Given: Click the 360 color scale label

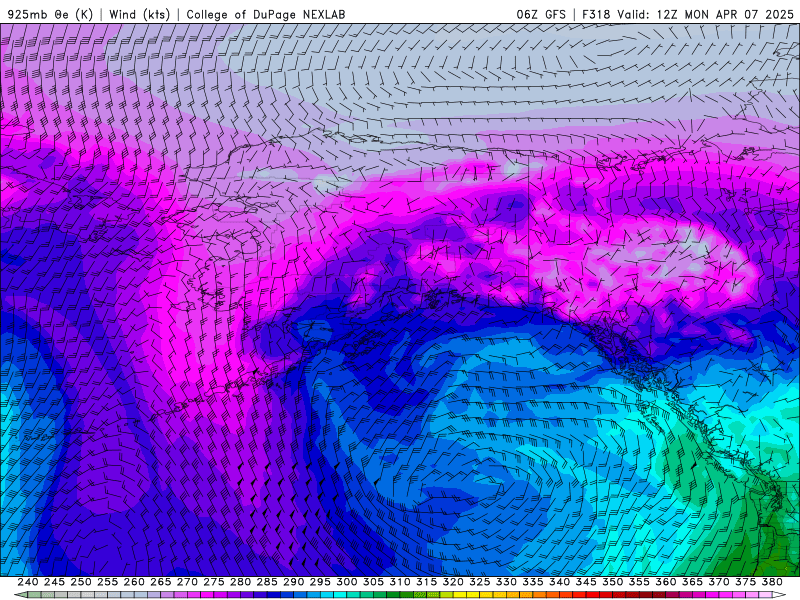Looking at the screenshot, I should tap(665, 582).
